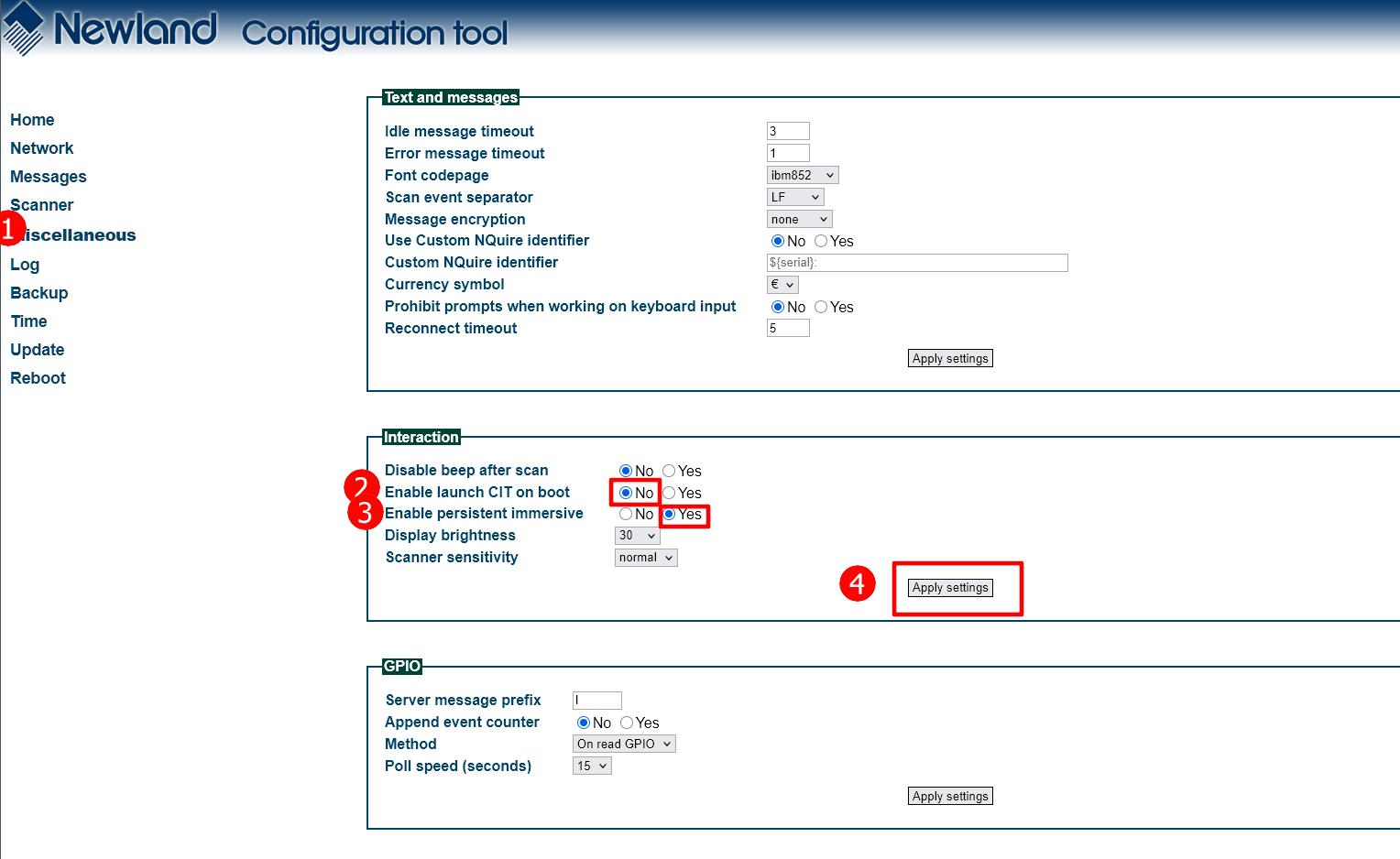Click the Server message prefix field
The height and width of the screenshot is (859, 1400).
pos(596,701)
